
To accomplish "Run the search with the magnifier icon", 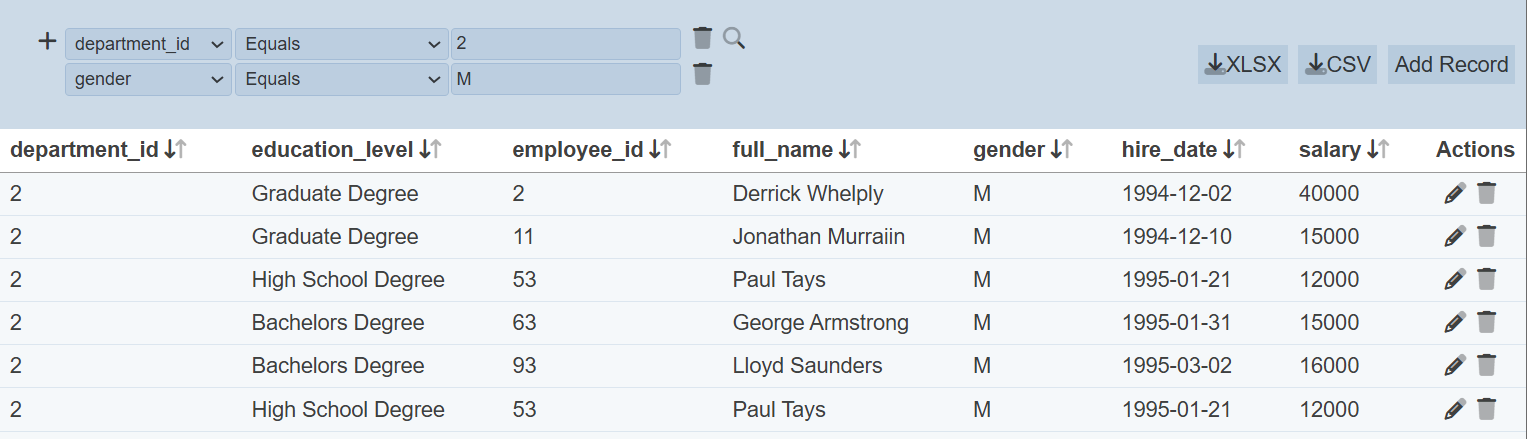I will [734, 39].
